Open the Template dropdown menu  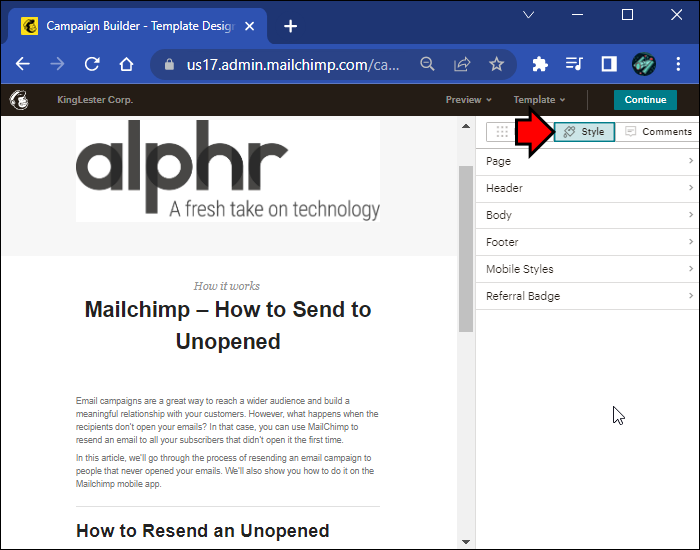point(539,100)
